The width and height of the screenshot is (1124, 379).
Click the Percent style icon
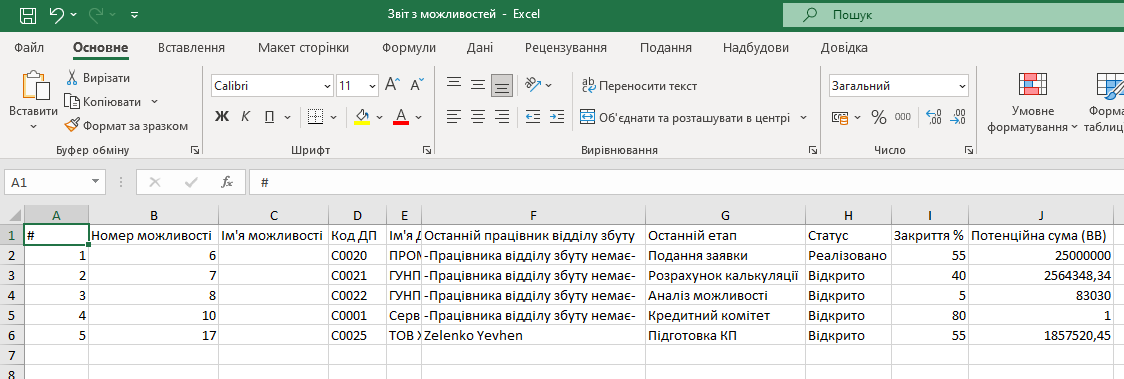point(879,117)
